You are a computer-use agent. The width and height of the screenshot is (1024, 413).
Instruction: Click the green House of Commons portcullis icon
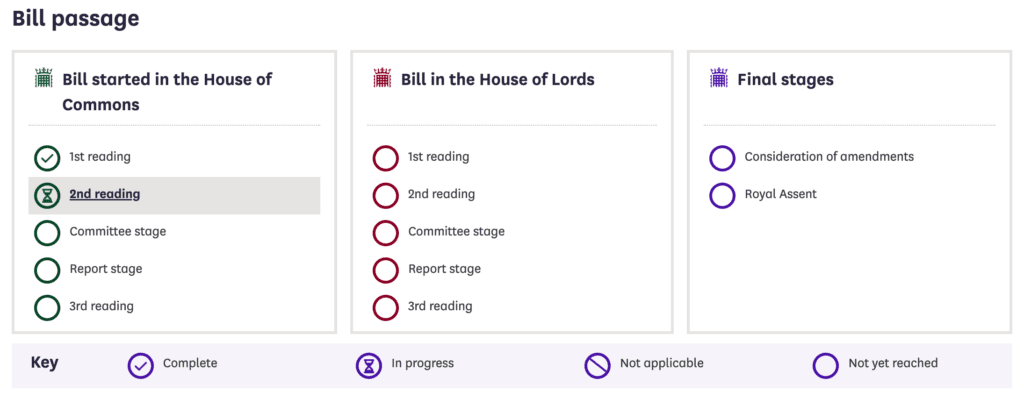click(x=43, y=78)
